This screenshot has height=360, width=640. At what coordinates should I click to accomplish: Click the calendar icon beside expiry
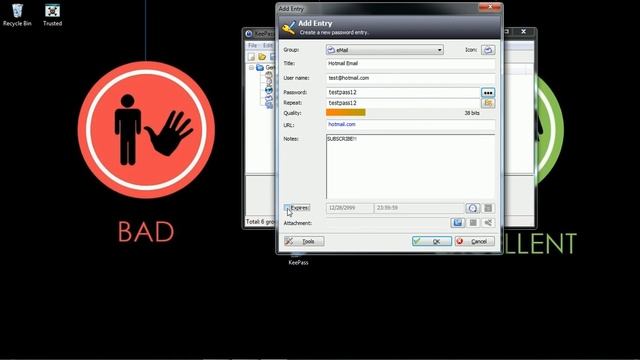[x=488, y=208]
